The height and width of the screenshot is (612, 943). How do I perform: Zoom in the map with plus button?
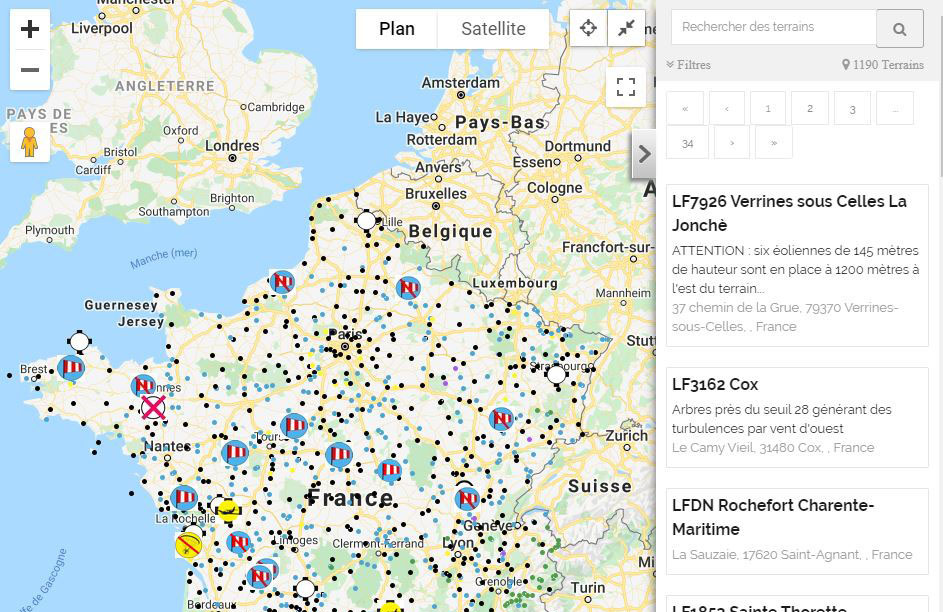(x=29, y=29)
